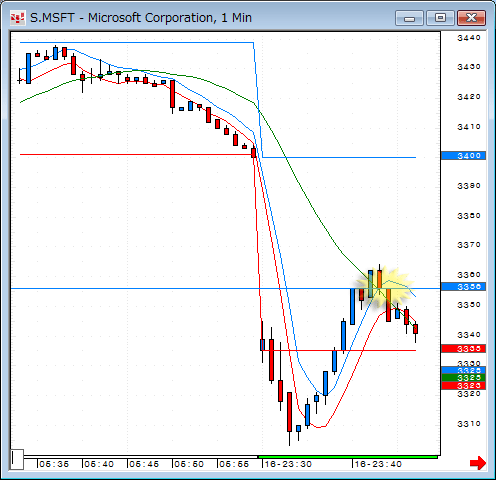Screen dimensions: 496x480
Task: Click the chart application icon in title bar
Action: point(17,17)
